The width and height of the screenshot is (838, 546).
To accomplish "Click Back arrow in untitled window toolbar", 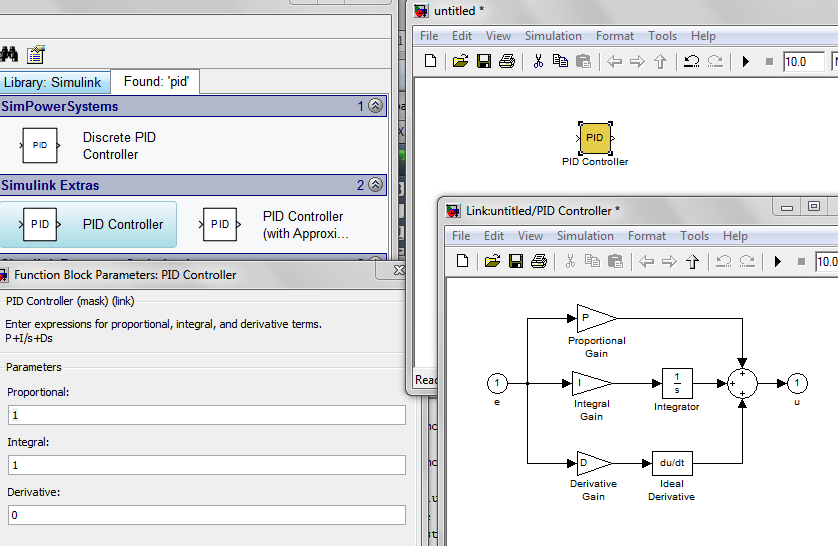I will (615, 61).
